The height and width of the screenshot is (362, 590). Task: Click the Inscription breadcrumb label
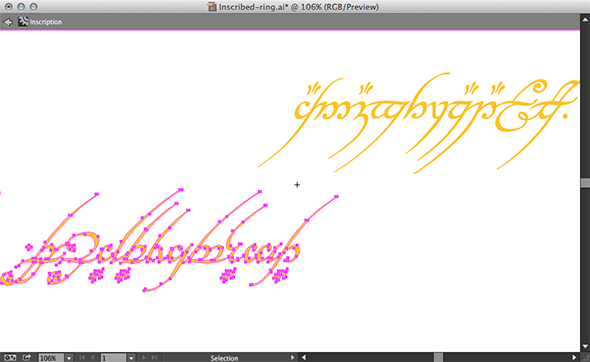pos(46,22)
